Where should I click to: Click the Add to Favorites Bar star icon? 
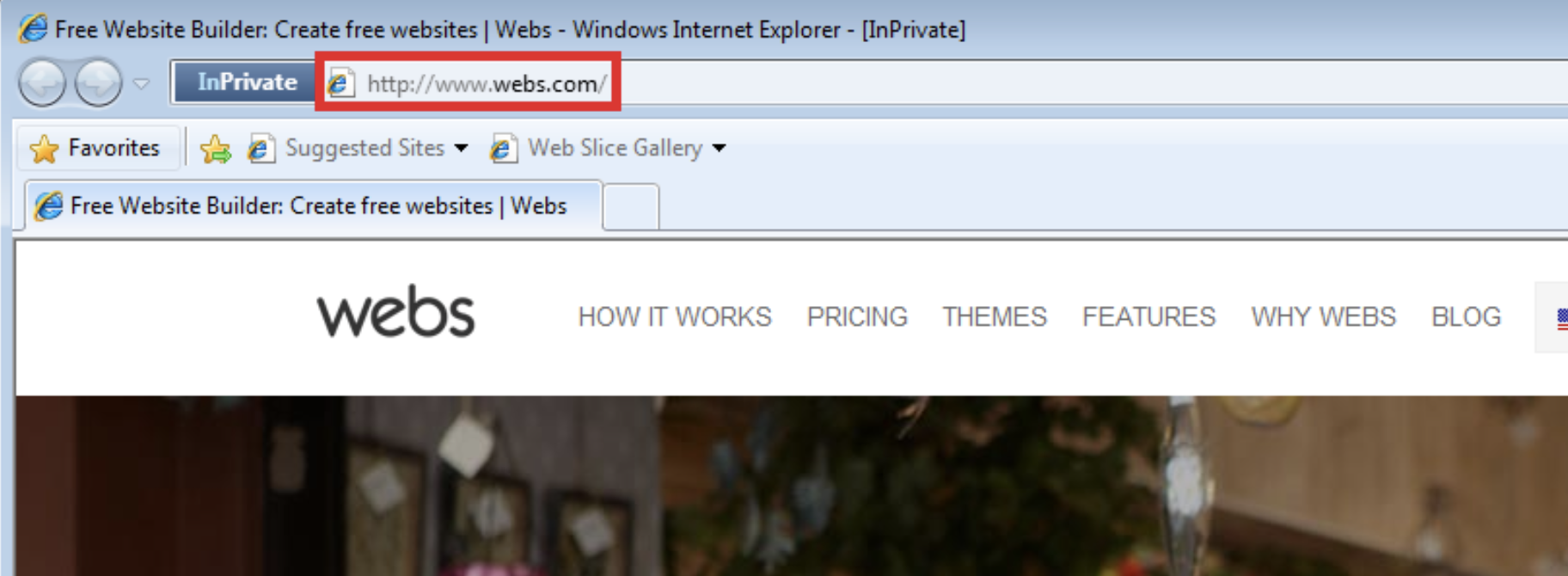(215, 150)
